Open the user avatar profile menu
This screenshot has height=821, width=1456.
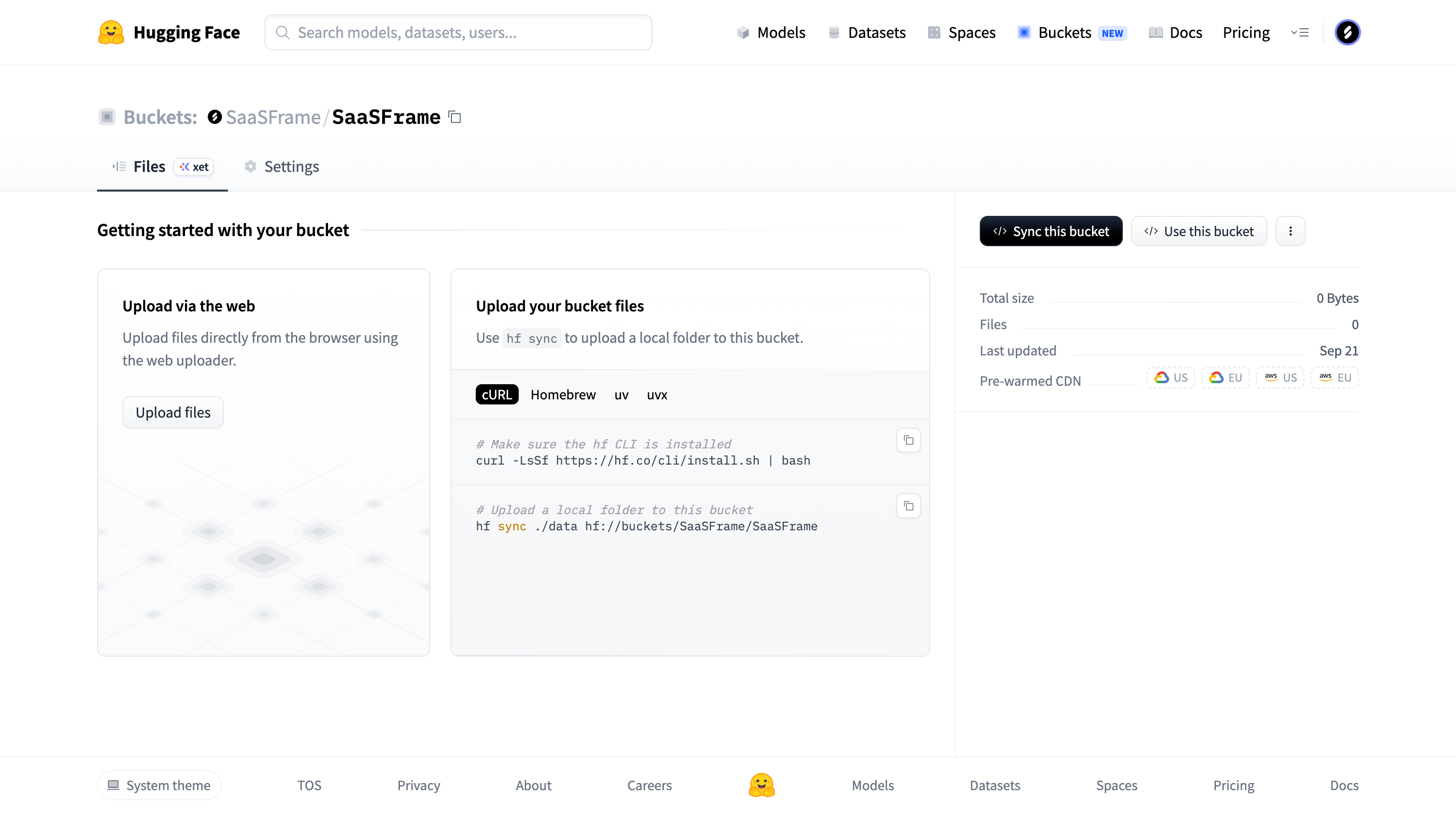(1347, 32)
